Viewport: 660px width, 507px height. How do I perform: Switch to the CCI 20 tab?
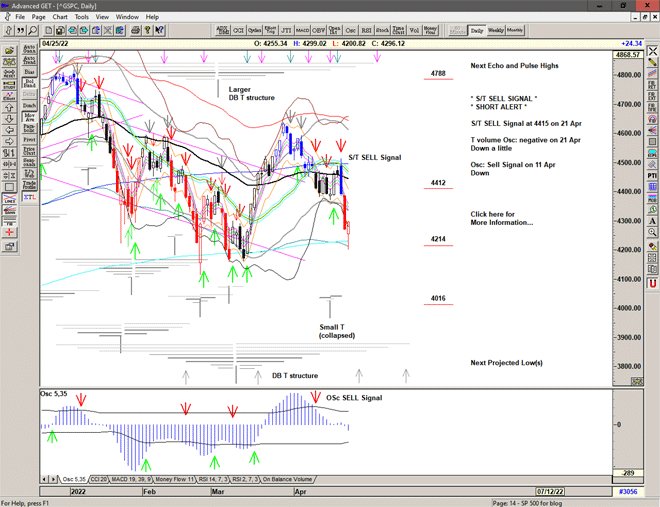click(x=103, y=480)
